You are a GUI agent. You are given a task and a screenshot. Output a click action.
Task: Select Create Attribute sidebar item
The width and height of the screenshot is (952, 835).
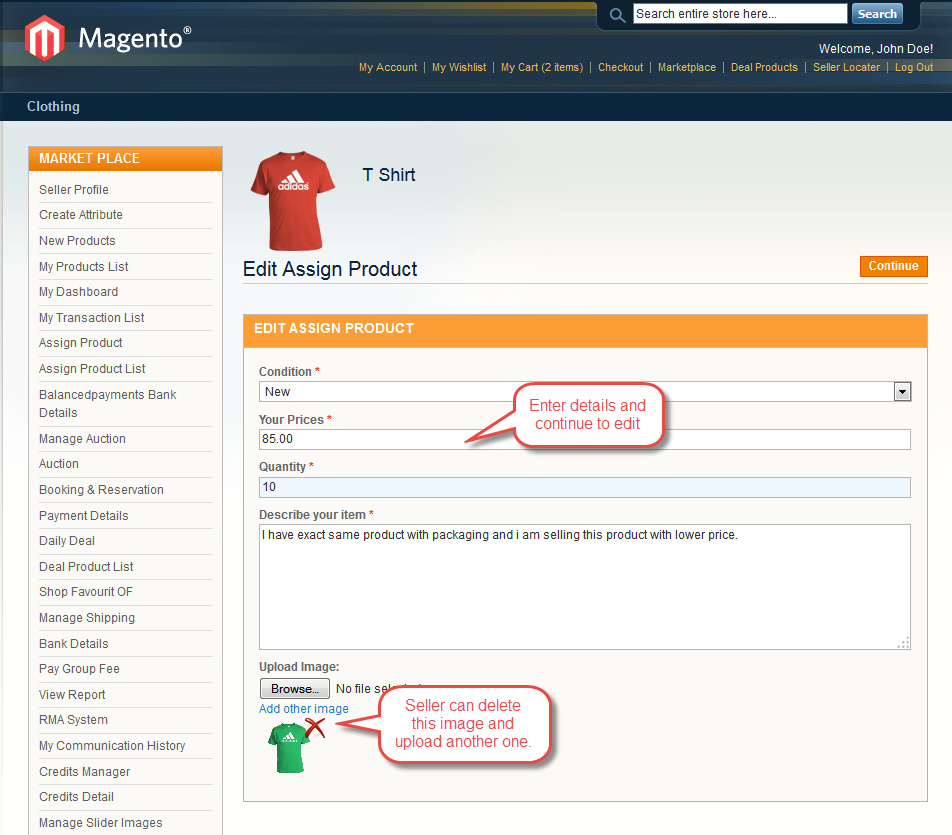click(81, 215)
